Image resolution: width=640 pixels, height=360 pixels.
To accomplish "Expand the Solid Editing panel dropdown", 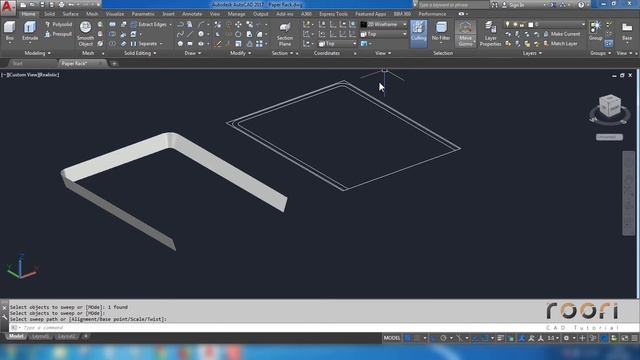I will [140, 53].
